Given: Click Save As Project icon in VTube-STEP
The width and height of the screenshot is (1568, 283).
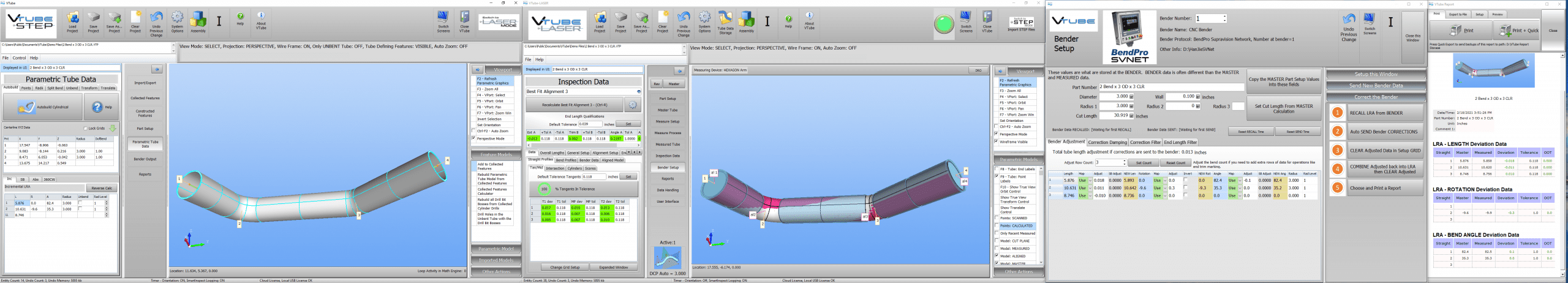Looking at the screenshot, I should tap(115, 22).
